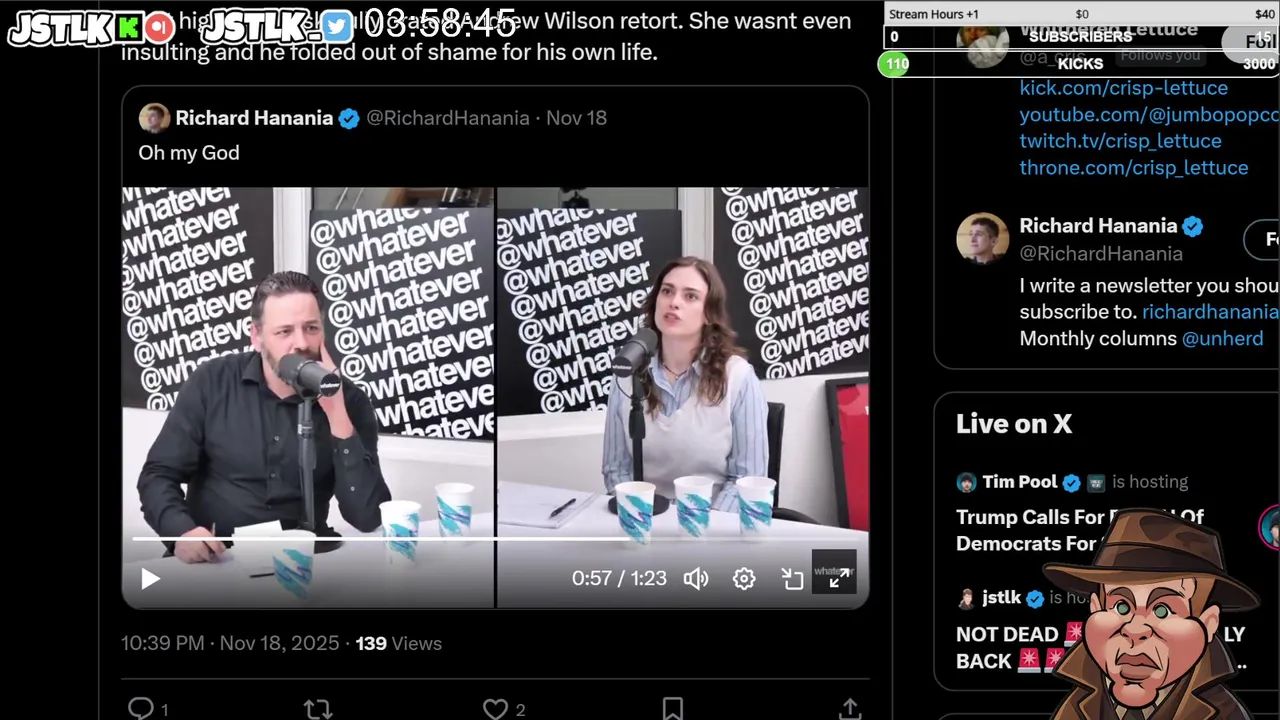Toggle picture-in-picture mode for the video

pos(792,579)
